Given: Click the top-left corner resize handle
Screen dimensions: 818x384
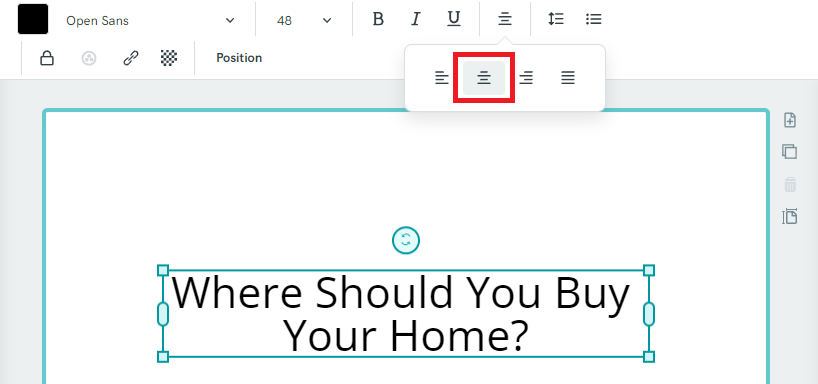Looking at the screenshot, I should coord(163,270).
